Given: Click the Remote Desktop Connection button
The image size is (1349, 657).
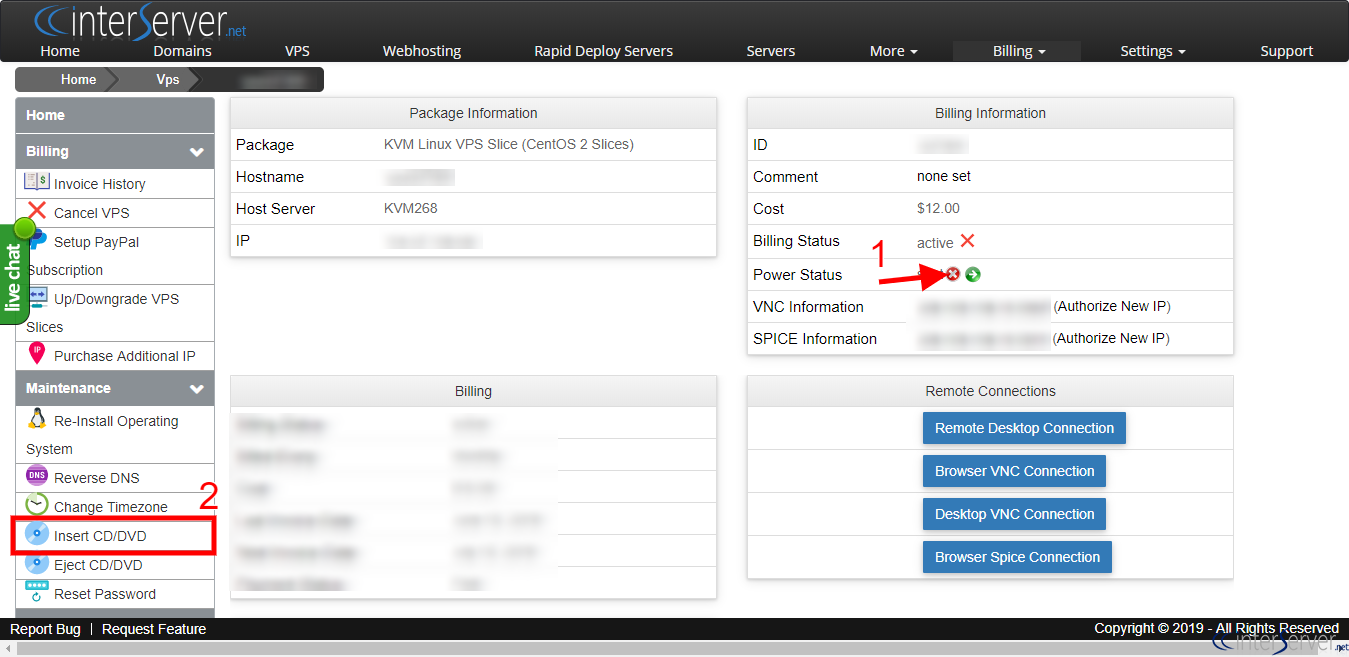Looking at the screenshot, I should click(x=1024, y=428).
